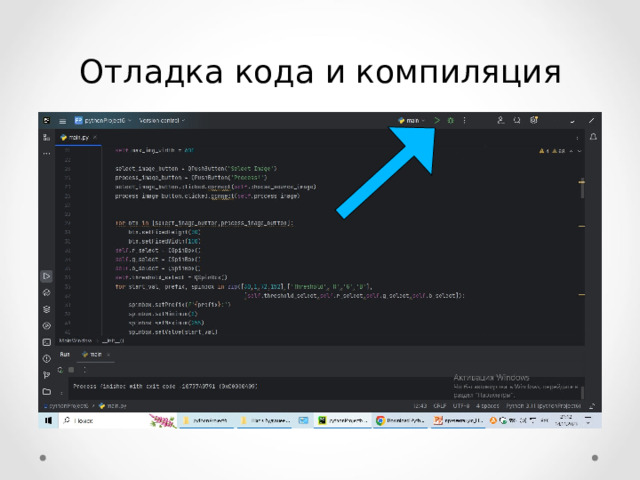Screen dimensions: 640x480
Task: Switch to Chrome in the taskbar
Action: click(x=400, y=420)
